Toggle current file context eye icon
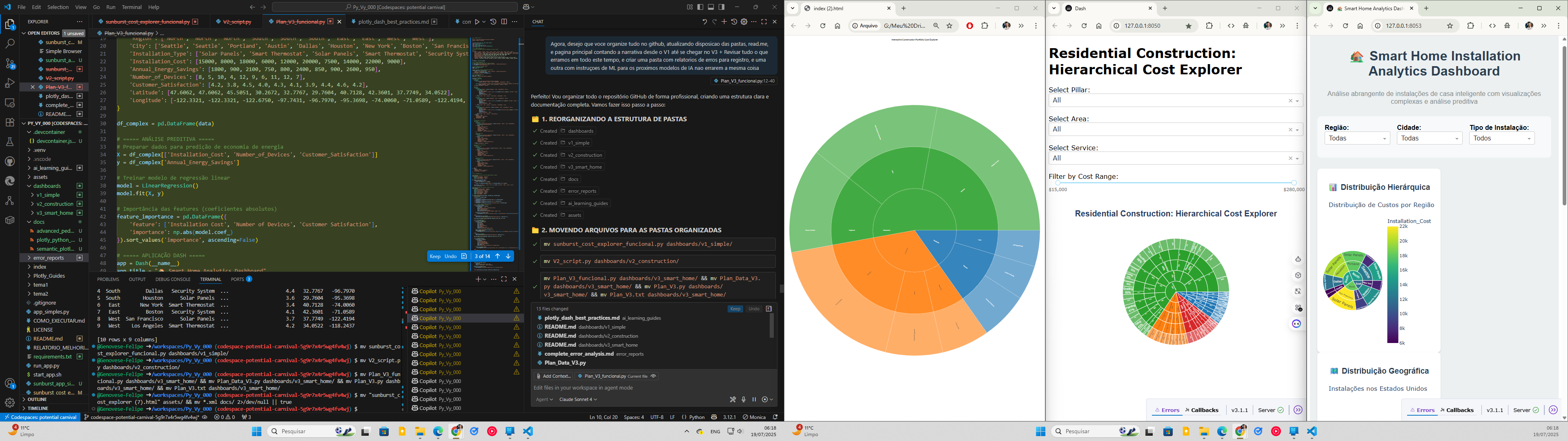This screenshot has height=441, width=1568. (x=654, y=376)
